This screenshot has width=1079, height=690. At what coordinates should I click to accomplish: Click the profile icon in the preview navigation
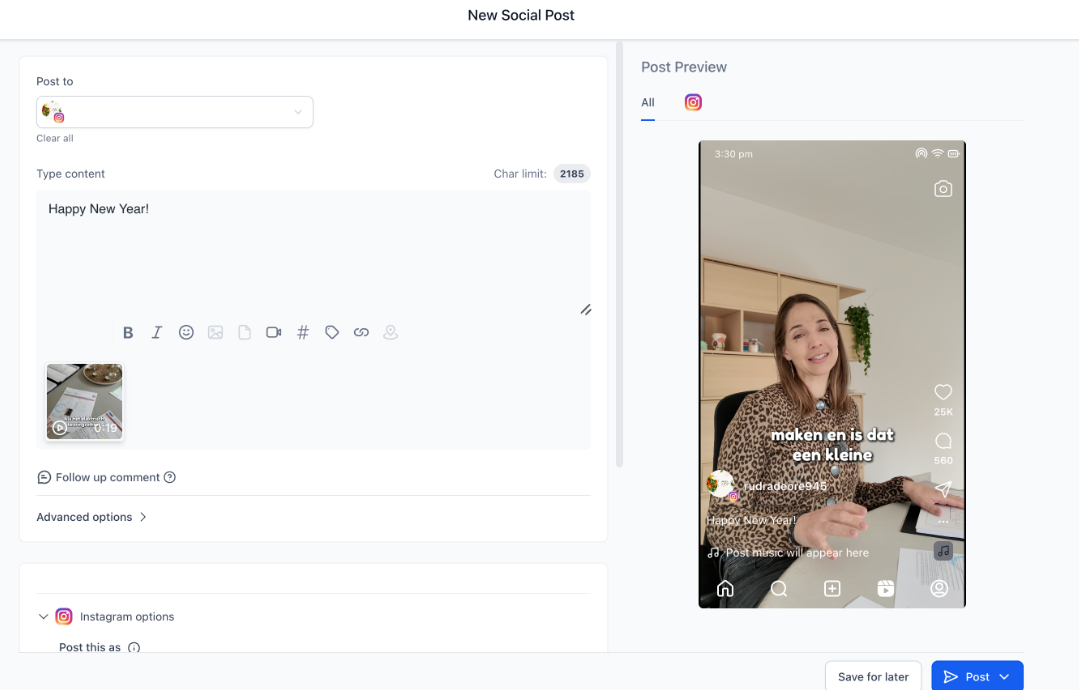pyautogui.click(x=939, y=589)
